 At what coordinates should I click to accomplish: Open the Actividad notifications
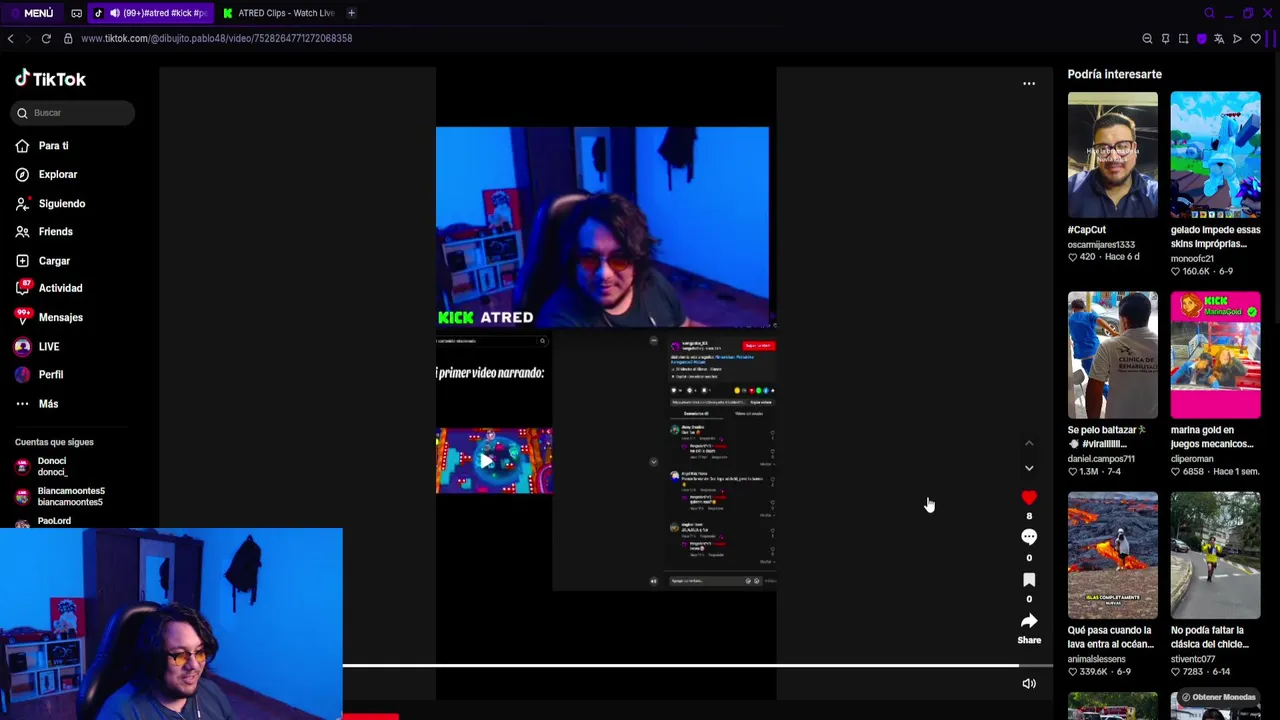pos(60,288)
